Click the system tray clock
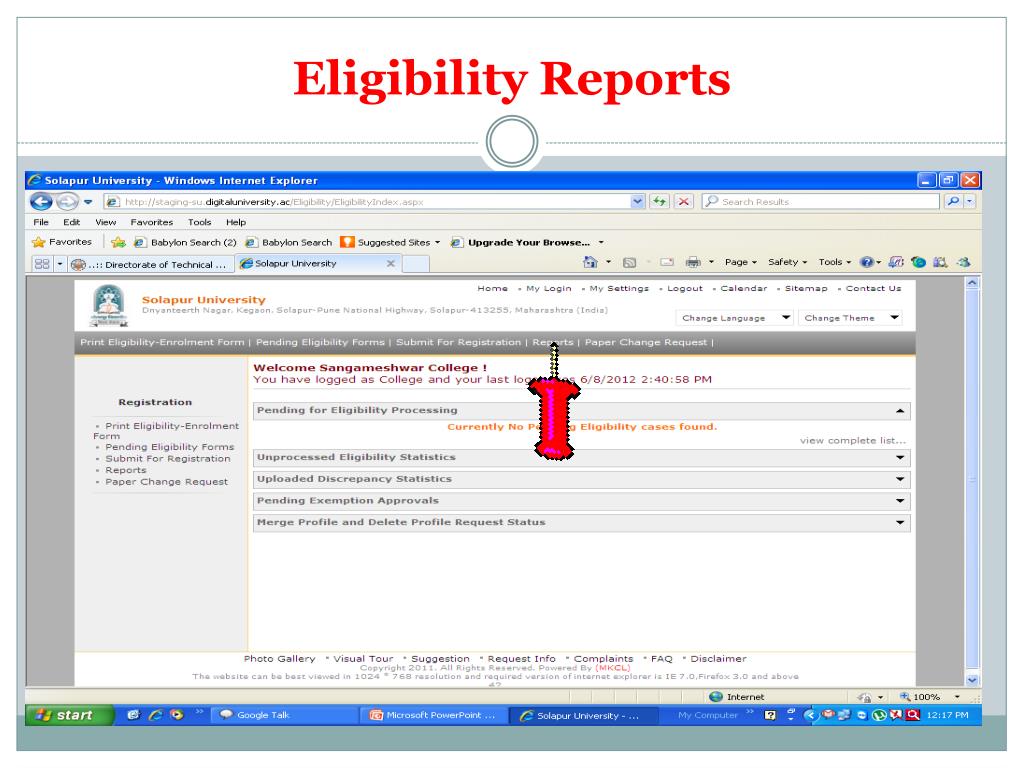 947,715
